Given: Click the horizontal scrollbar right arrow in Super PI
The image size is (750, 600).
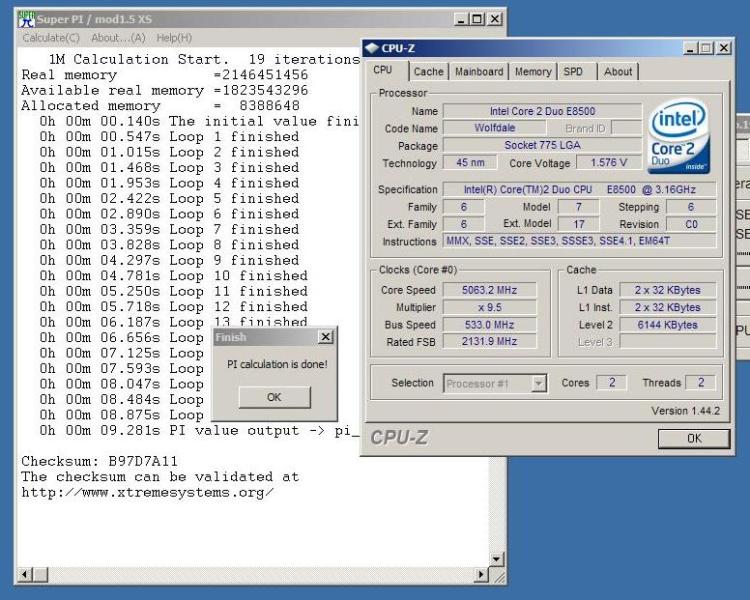Looking at the screenshot, I should click(x=481, y=574).
